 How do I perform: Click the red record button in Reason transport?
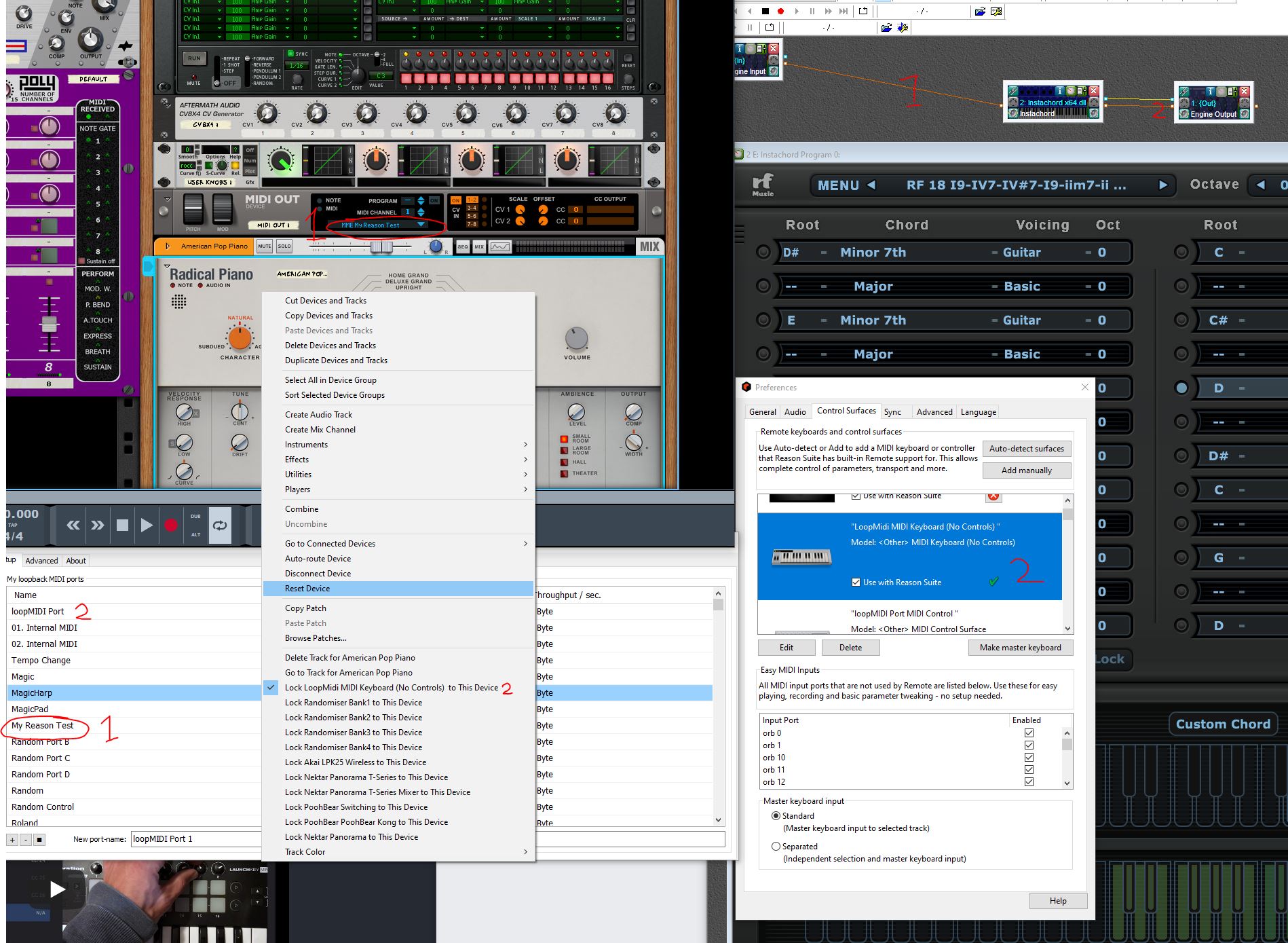tap(171, 525)
